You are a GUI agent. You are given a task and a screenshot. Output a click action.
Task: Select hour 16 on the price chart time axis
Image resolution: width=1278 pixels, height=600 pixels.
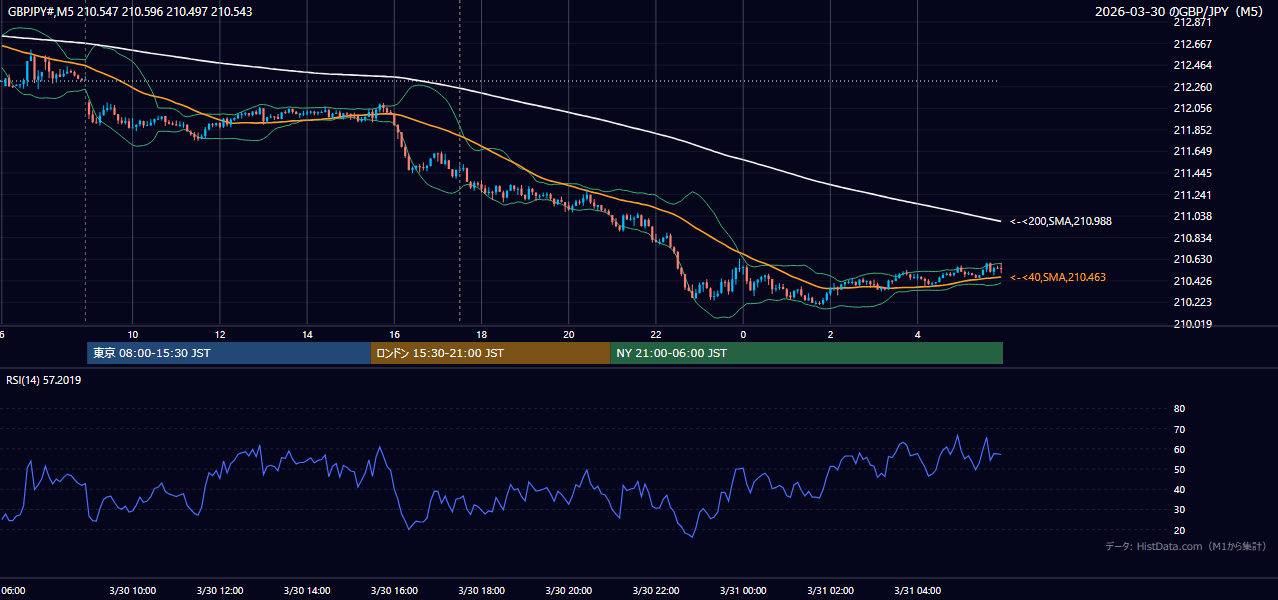point(395,334)
